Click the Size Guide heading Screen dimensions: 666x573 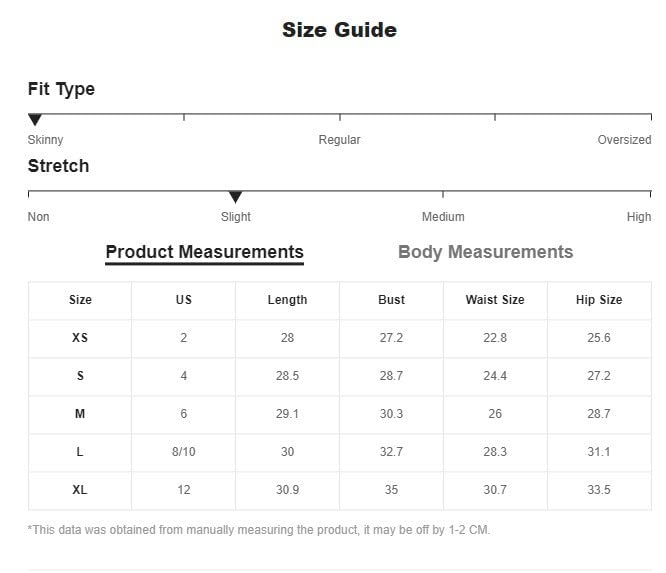(339, 30)
